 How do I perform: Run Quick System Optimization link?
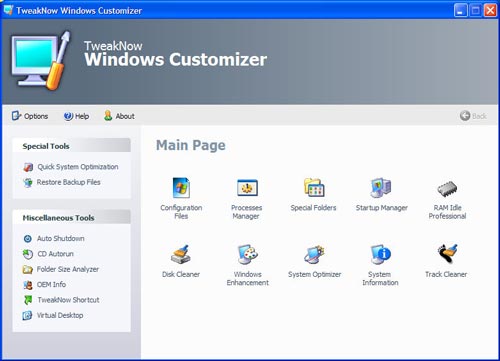(x=78, y=167)
